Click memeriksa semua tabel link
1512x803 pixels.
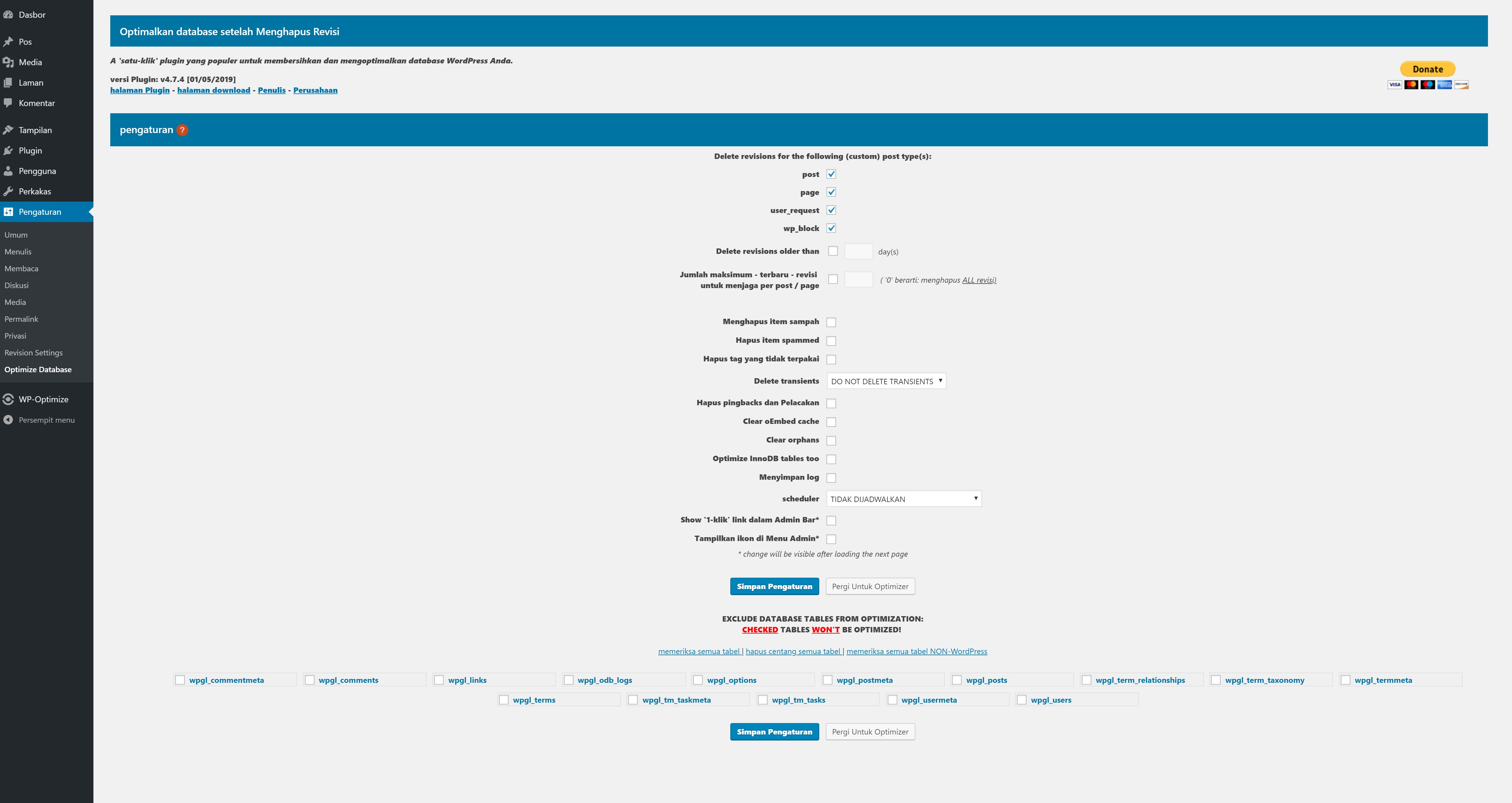pyautogui.click(x=698, y=652)
